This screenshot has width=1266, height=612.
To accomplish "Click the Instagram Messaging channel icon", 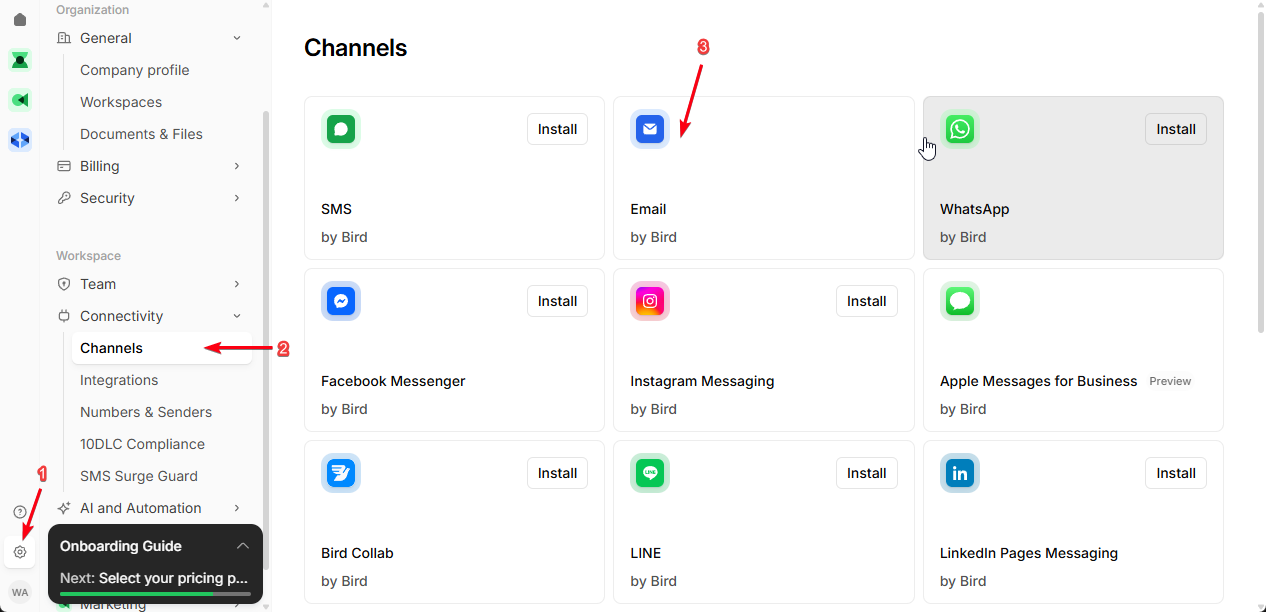I will (650, 301).
